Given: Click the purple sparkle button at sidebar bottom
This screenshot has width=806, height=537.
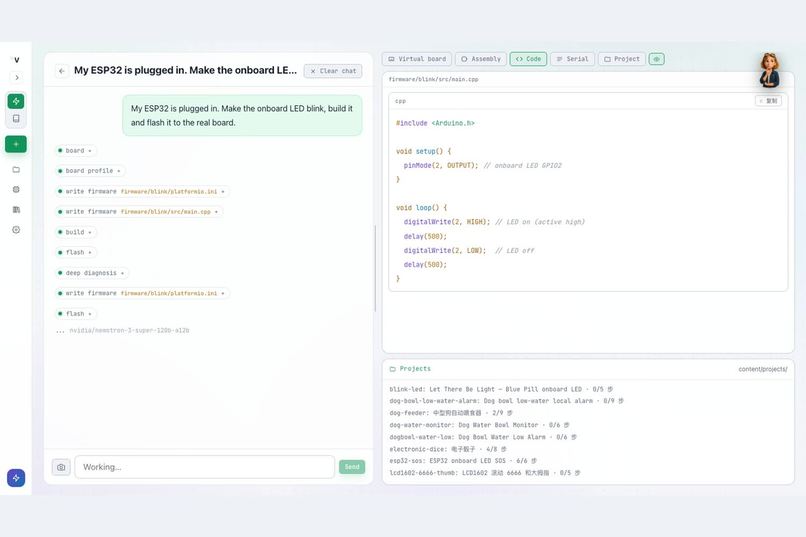Looking at the screenshot, I should (16, 478).
